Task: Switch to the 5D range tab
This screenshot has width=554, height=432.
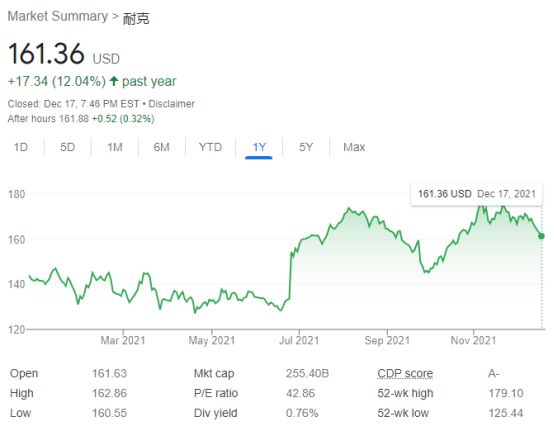Action: coord(67,147)
